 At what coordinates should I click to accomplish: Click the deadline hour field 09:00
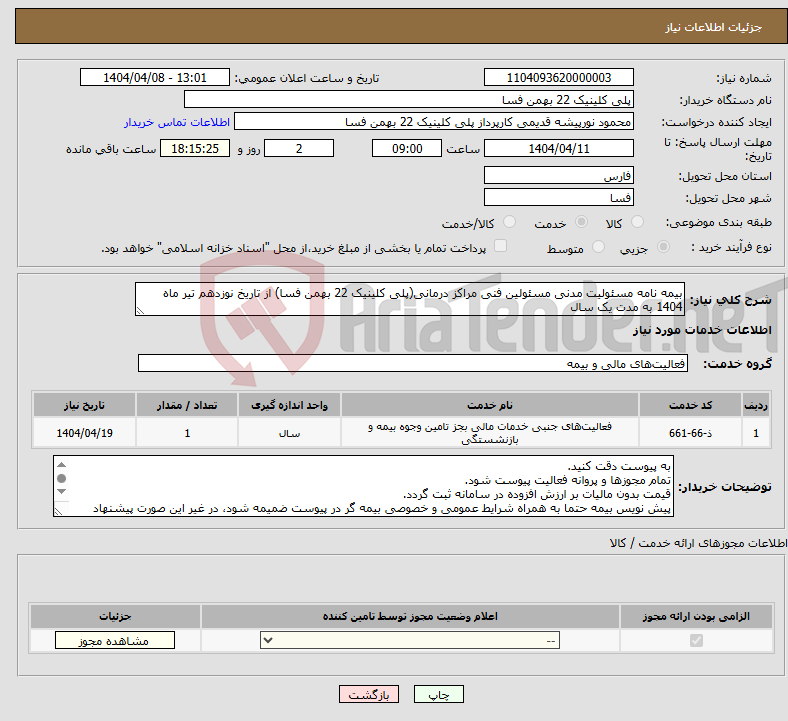[407, 148]
